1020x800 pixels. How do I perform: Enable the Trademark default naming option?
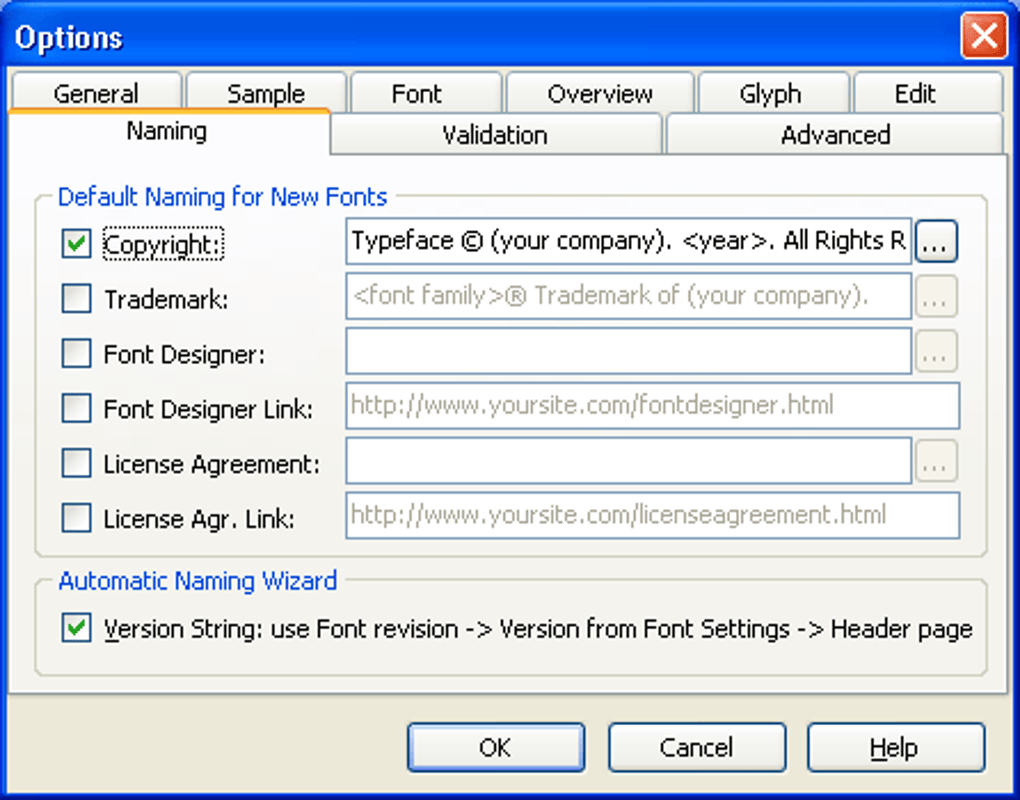pyautogui.click(x=75, y=297)
